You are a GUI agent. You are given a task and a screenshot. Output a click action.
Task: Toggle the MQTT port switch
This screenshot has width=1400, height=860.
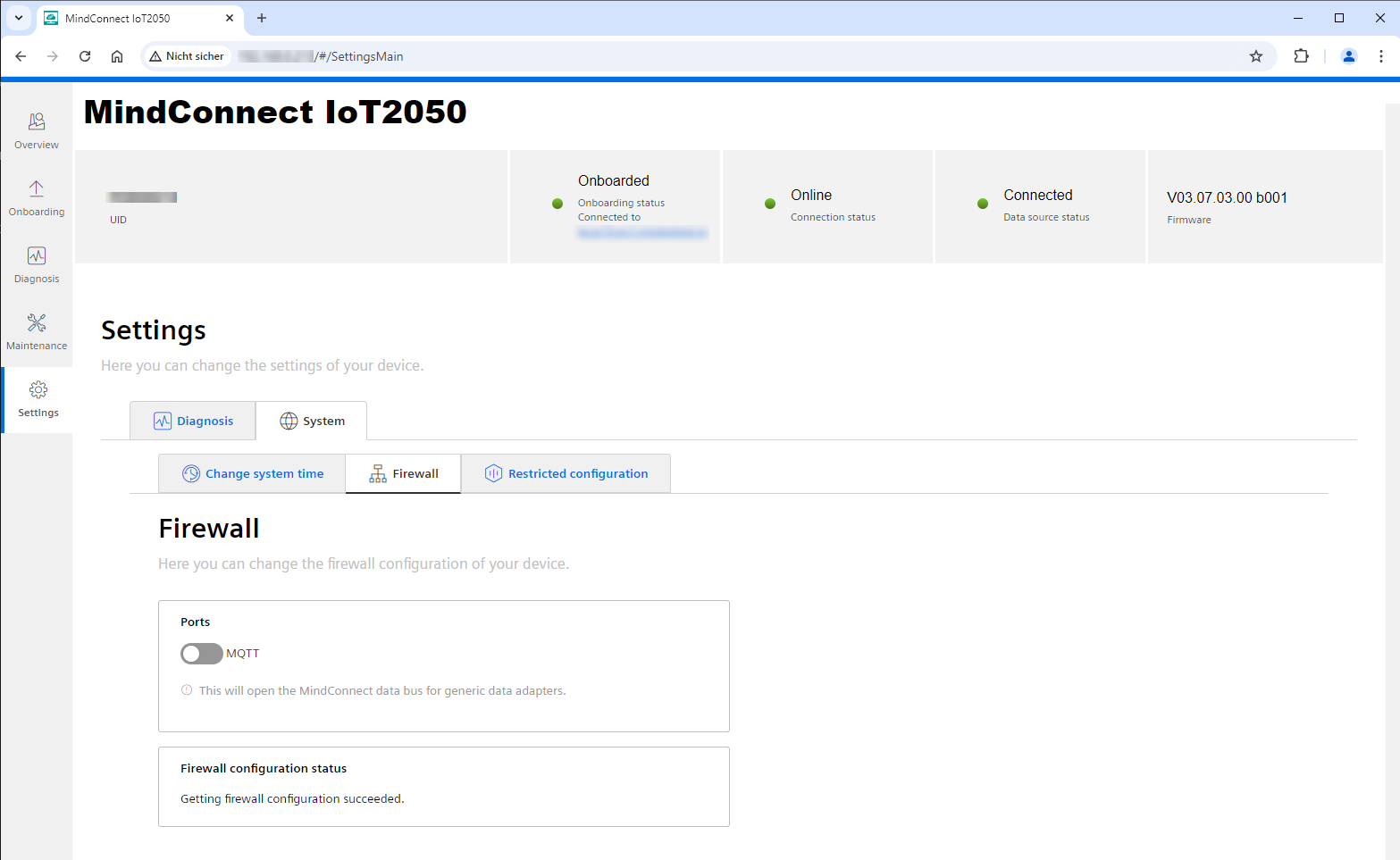point(201,654)
